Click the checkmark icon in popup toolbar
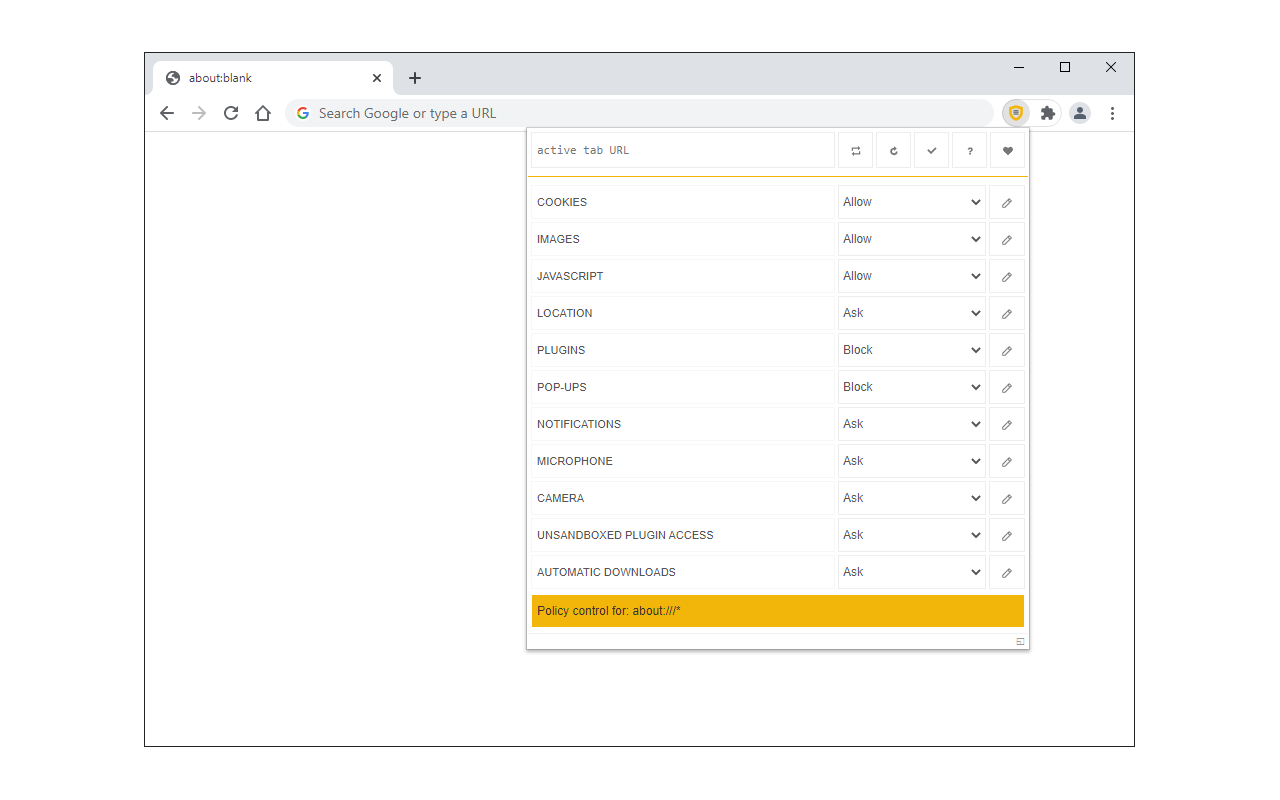This screenshot has width=1280, height=800. pos(932,151)
